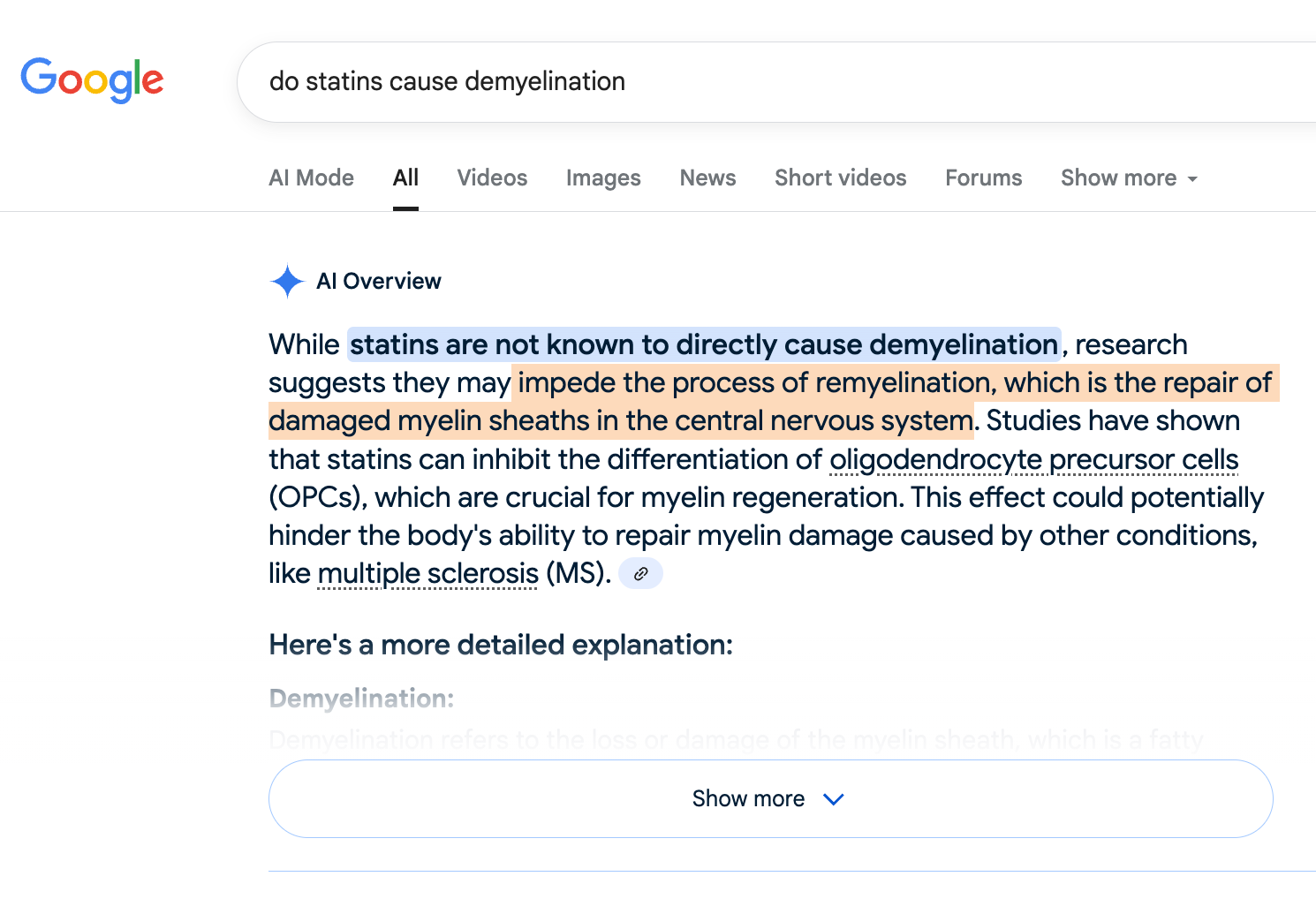Open the News tab

707,178
